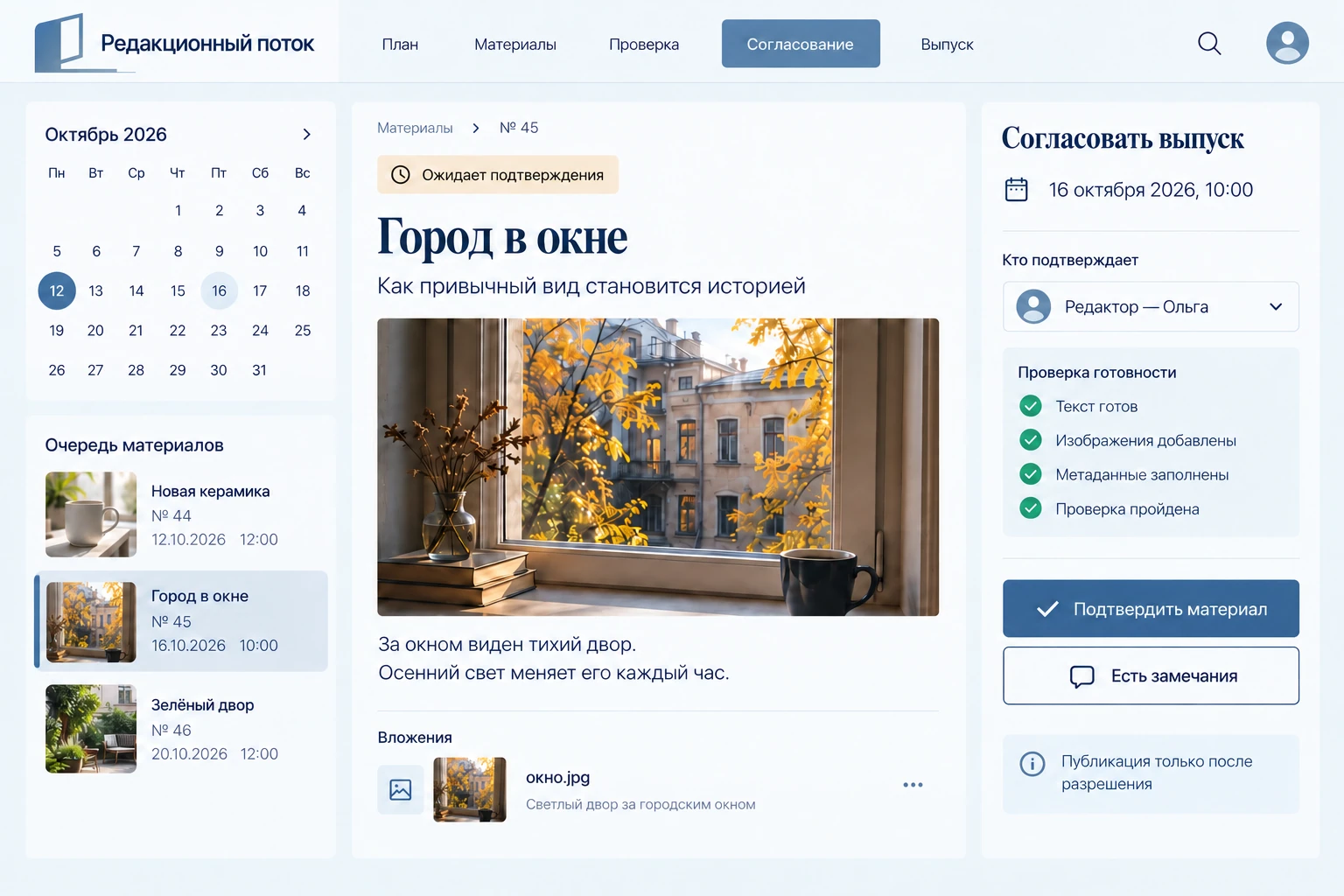Viewport: 1344px width, 896px height.
Task: Select day 16 in calendar
Action: point(219,290)
